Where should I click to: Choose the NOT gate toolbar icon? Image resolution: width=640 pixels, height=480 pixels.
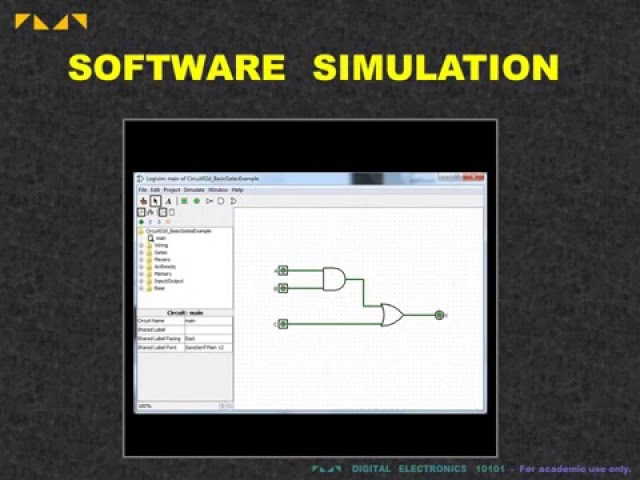pyautogui.click(x=209, y=201)
